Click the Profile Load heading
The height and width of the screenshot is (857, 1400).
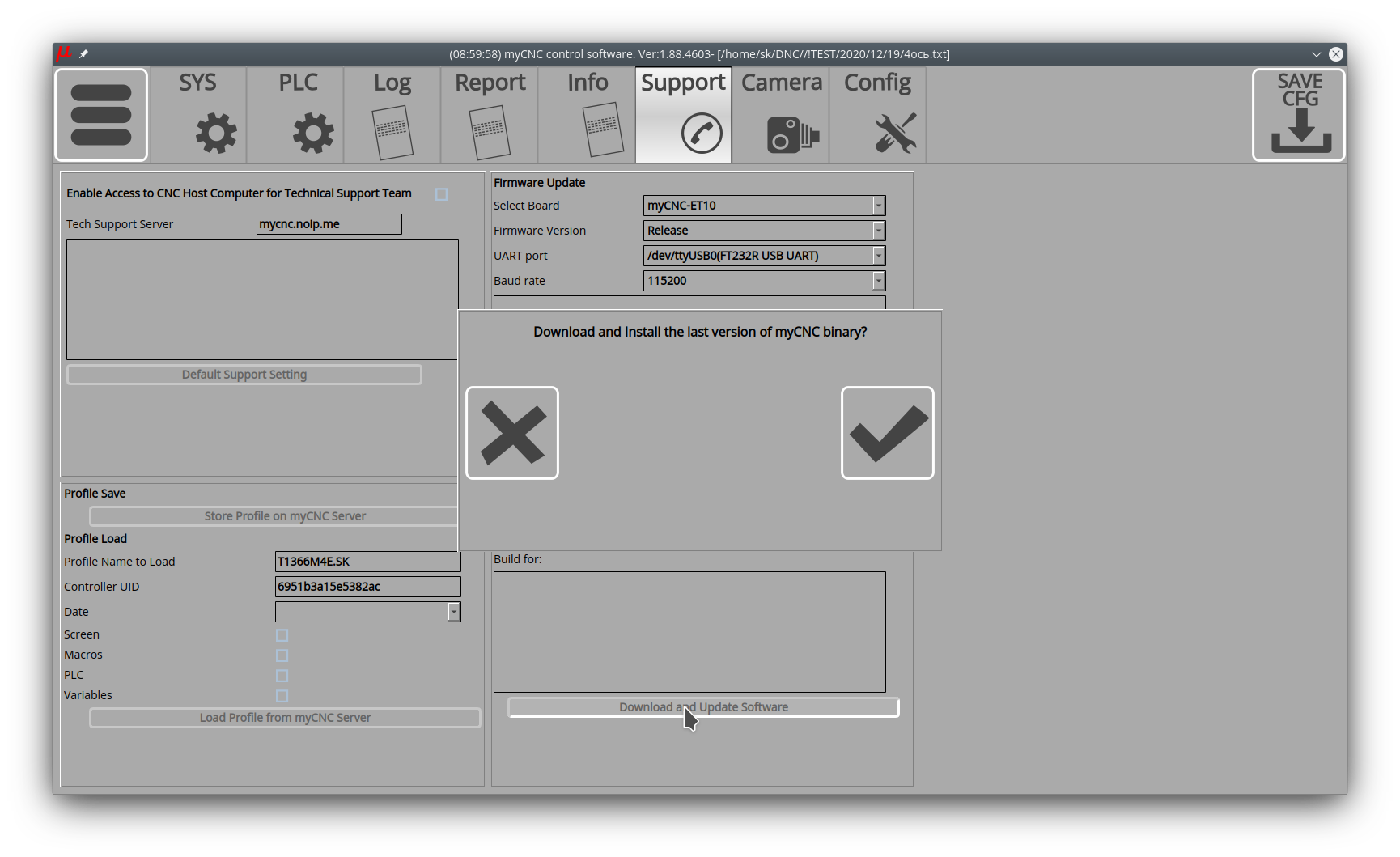pyautogui.click(x=95, y=539)
